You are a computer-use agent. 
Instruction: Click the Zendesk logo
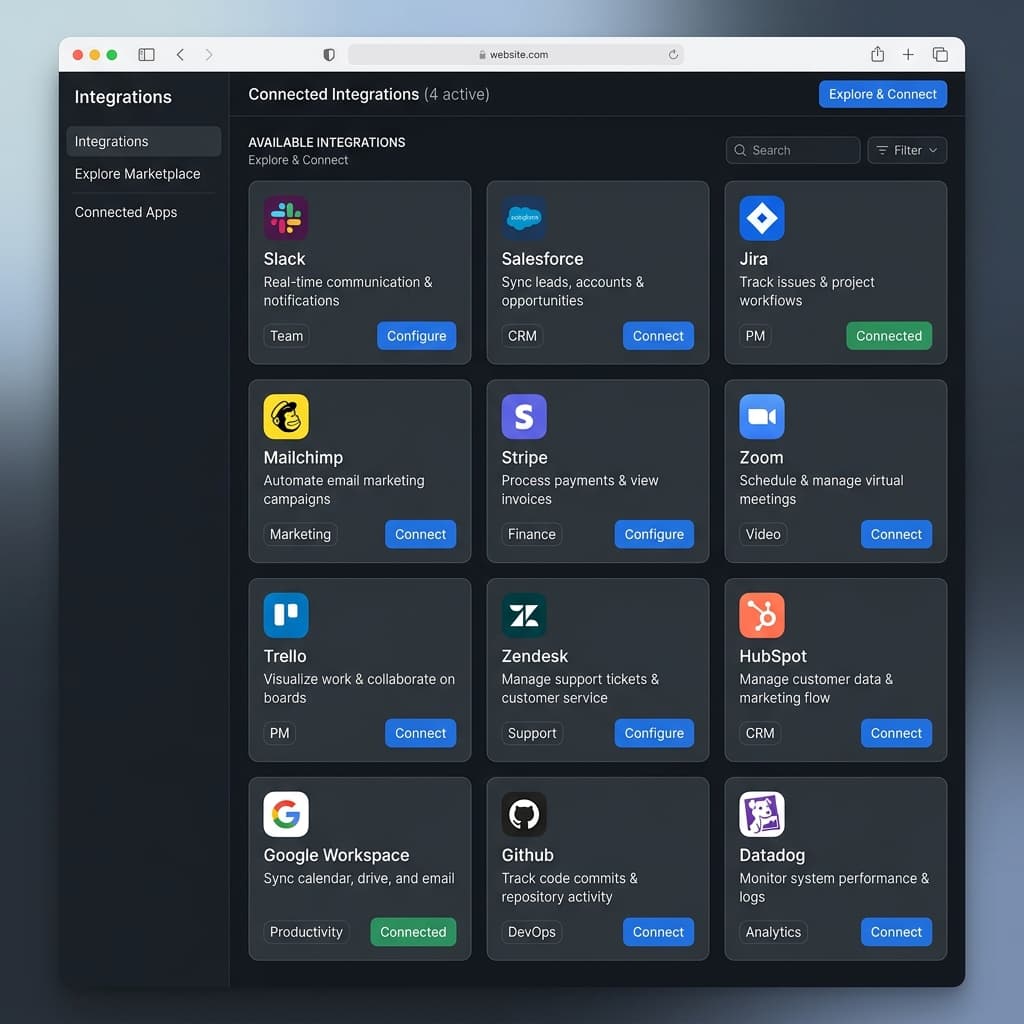pyautogui.click(x=524, y=615)
